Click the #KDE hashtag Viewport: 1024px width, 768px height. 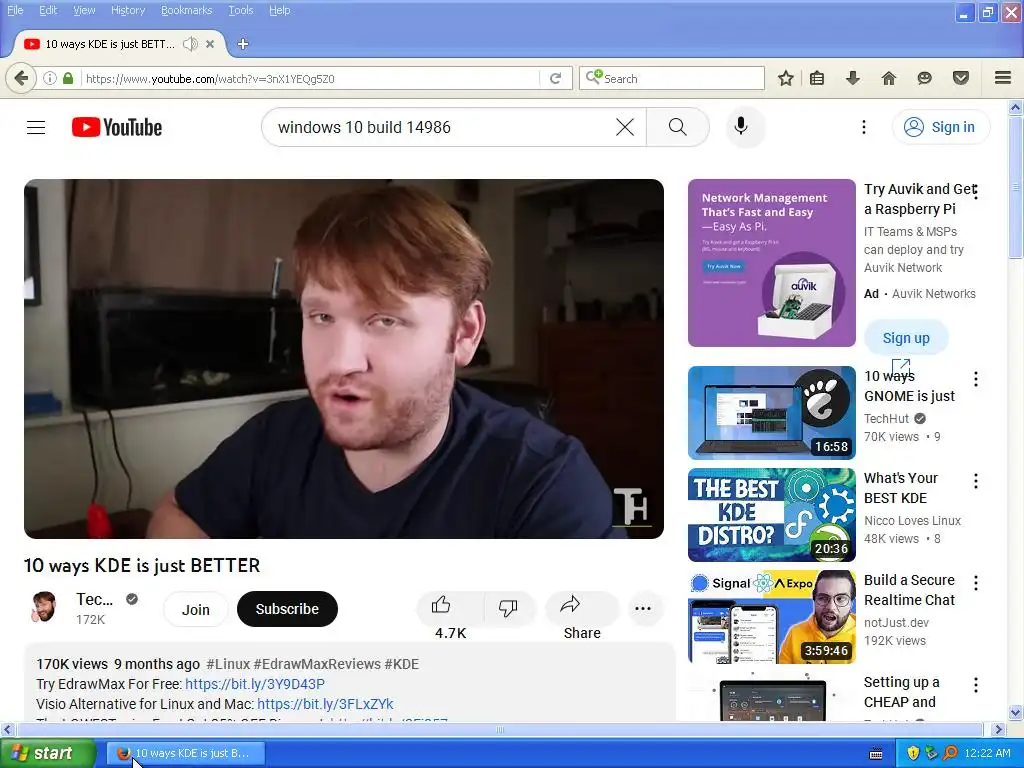coord(402,664)
